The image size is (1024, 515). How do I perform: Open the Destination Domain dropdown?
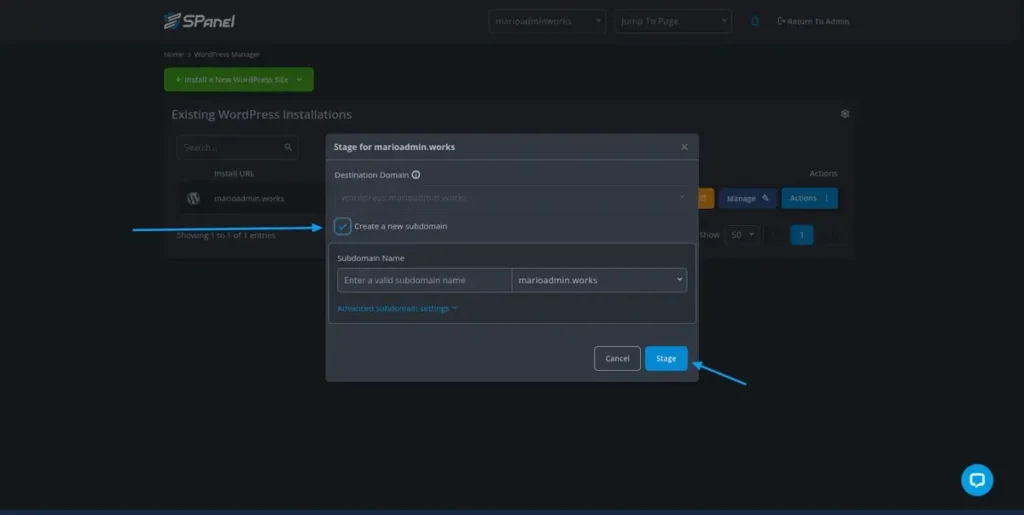pos(513,197)
